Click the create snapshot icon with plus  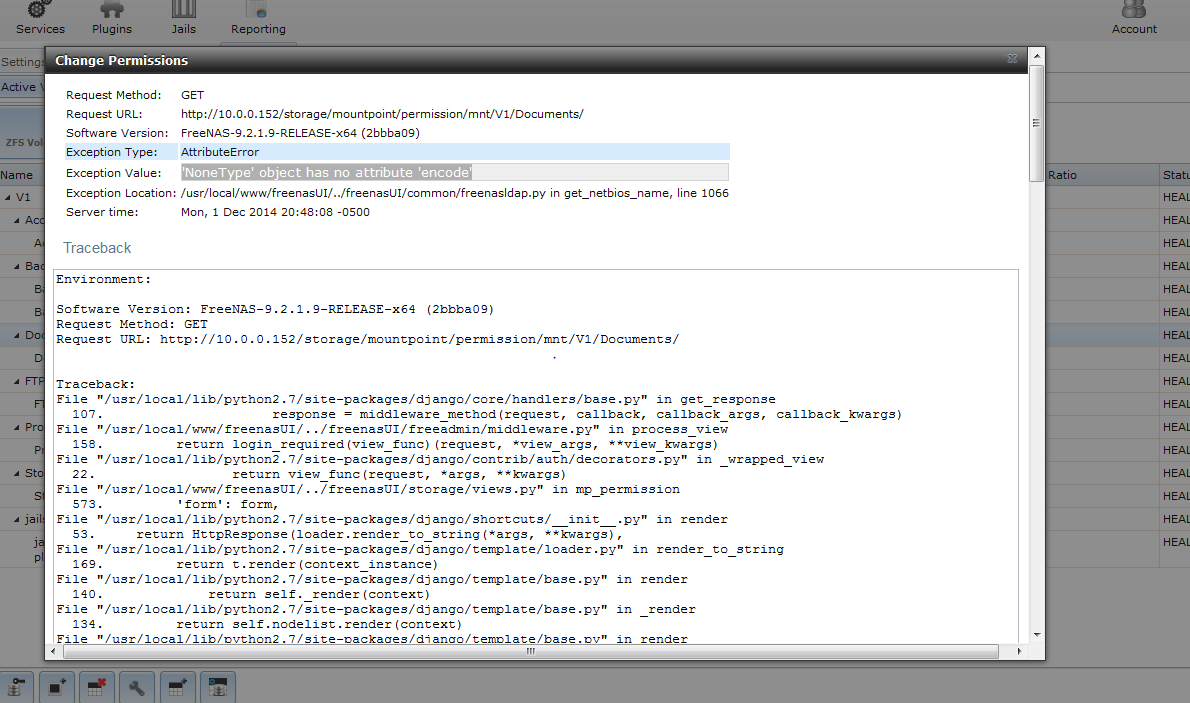point(57,688)
